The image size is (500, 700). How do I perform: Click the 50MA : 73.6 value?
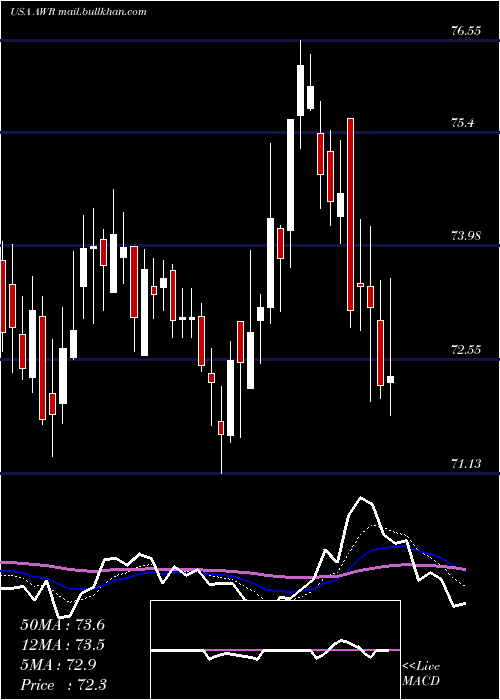point(62,625)
